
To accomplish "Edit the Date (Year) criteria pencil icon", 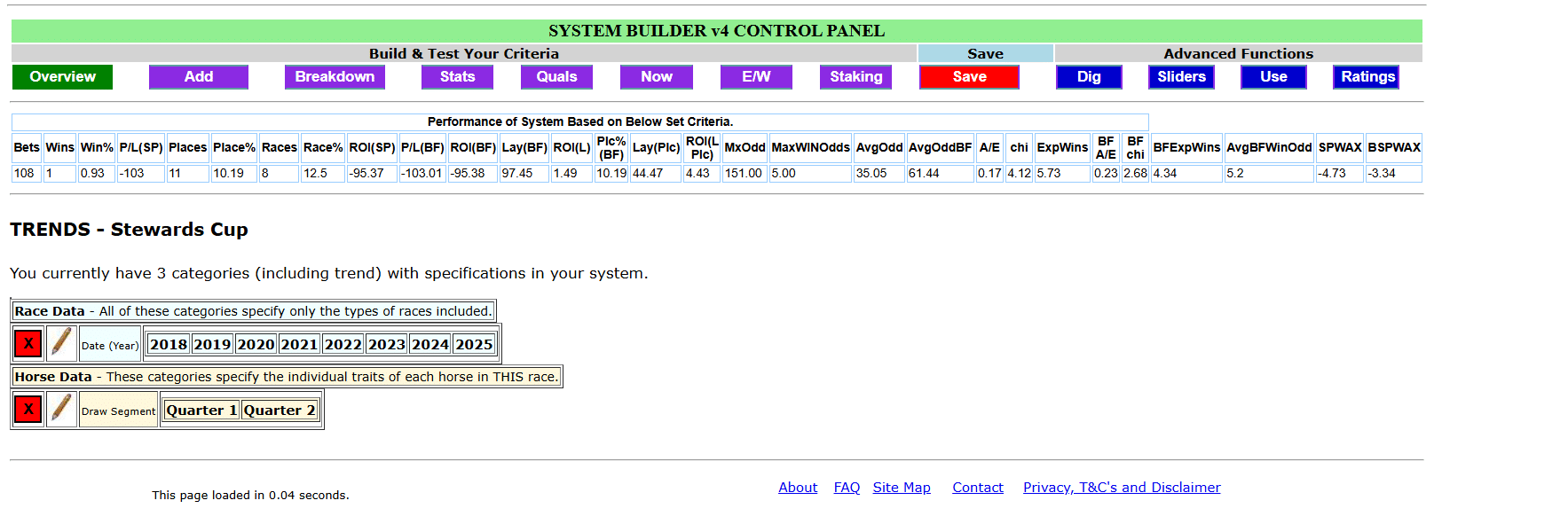I will coord(61,344).
